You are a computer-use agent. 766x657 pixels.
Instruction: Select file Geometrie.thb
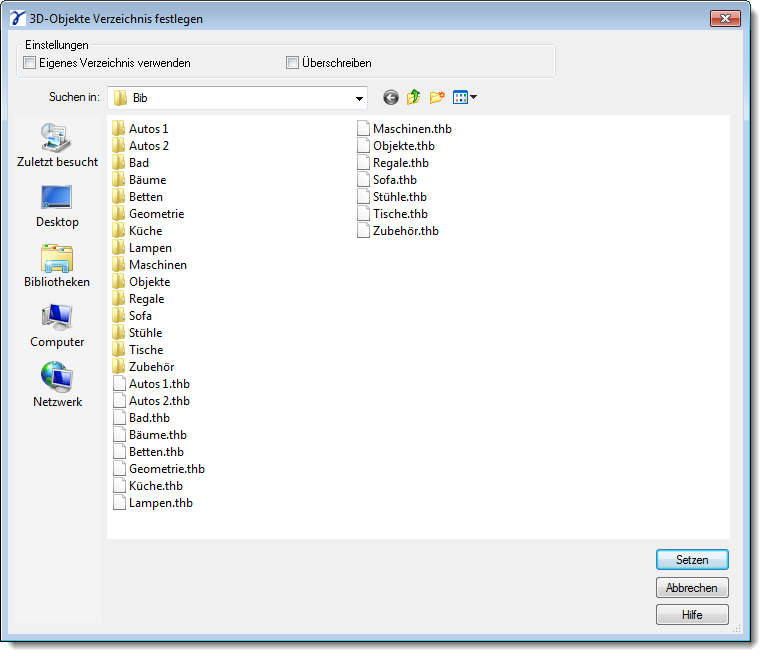[159, 469]
